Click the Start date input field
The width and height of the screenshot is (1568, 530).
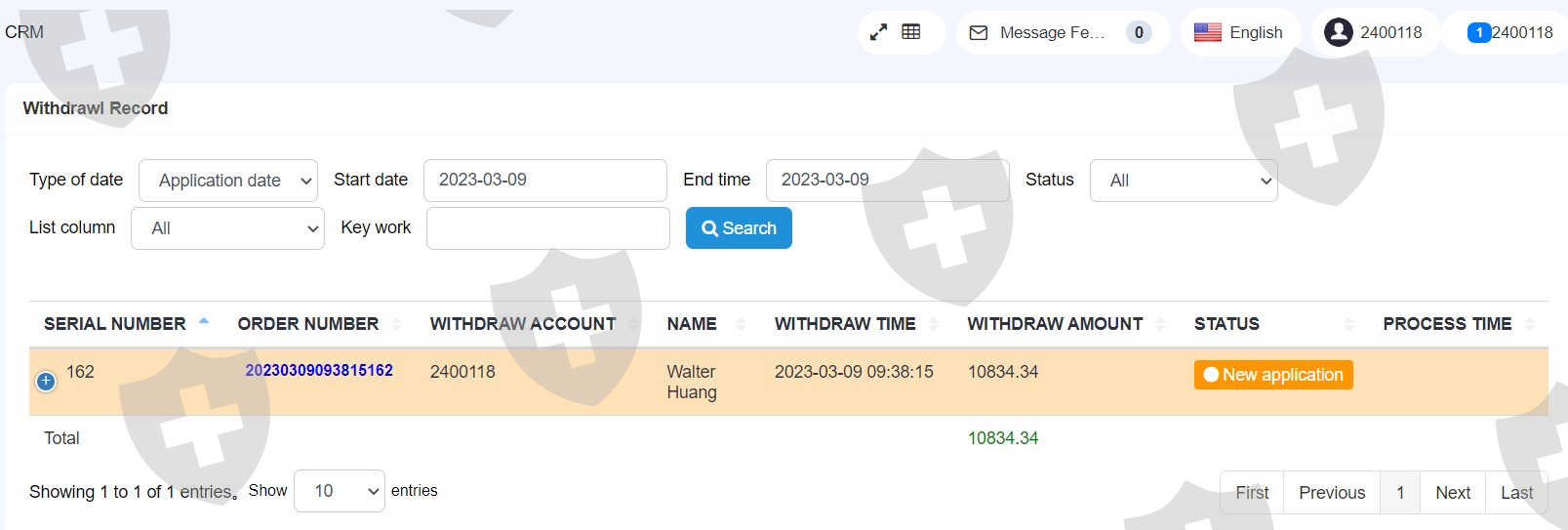(544, 181)
